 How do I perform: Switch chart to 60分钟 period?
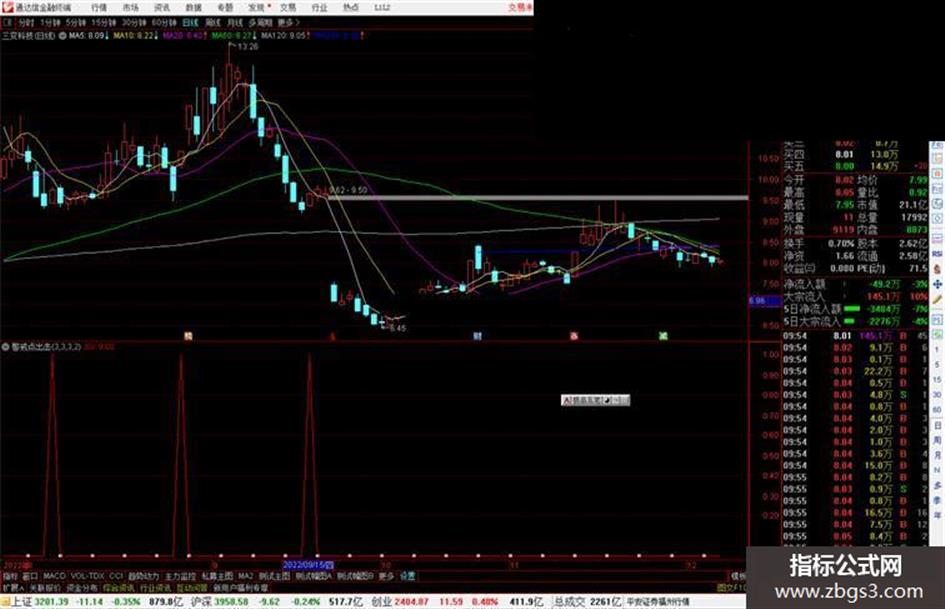click(163, 22)
